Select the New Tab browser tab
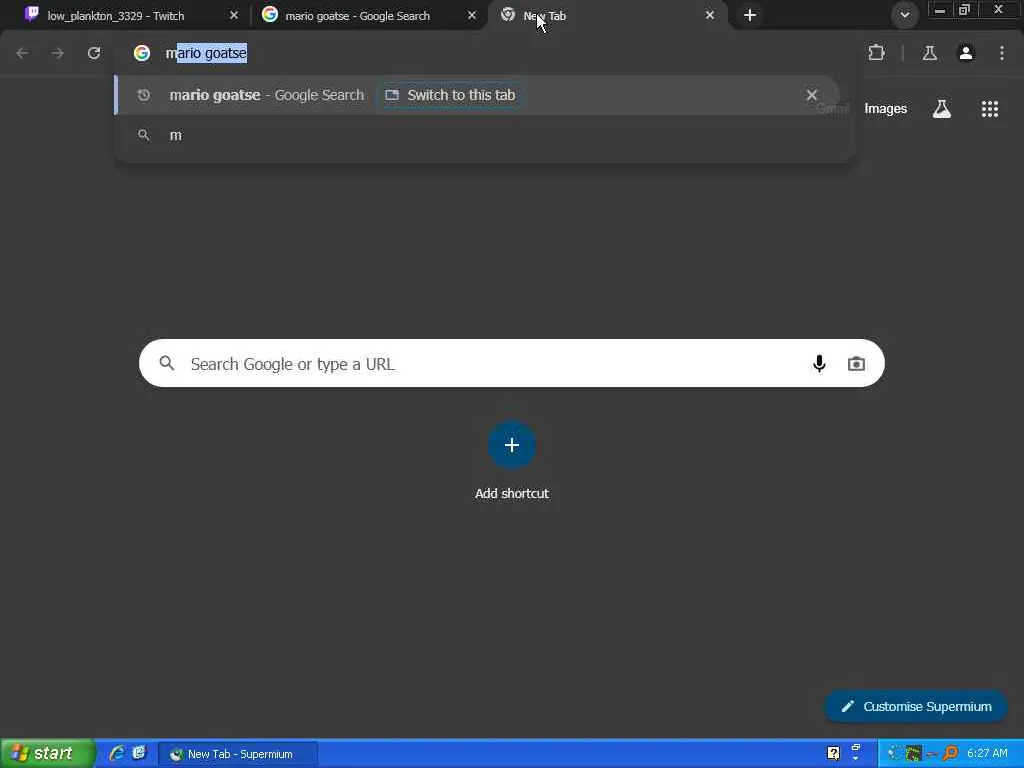Image resolution: width=1024 pixels, height=768 pixels. coord(607,16)
